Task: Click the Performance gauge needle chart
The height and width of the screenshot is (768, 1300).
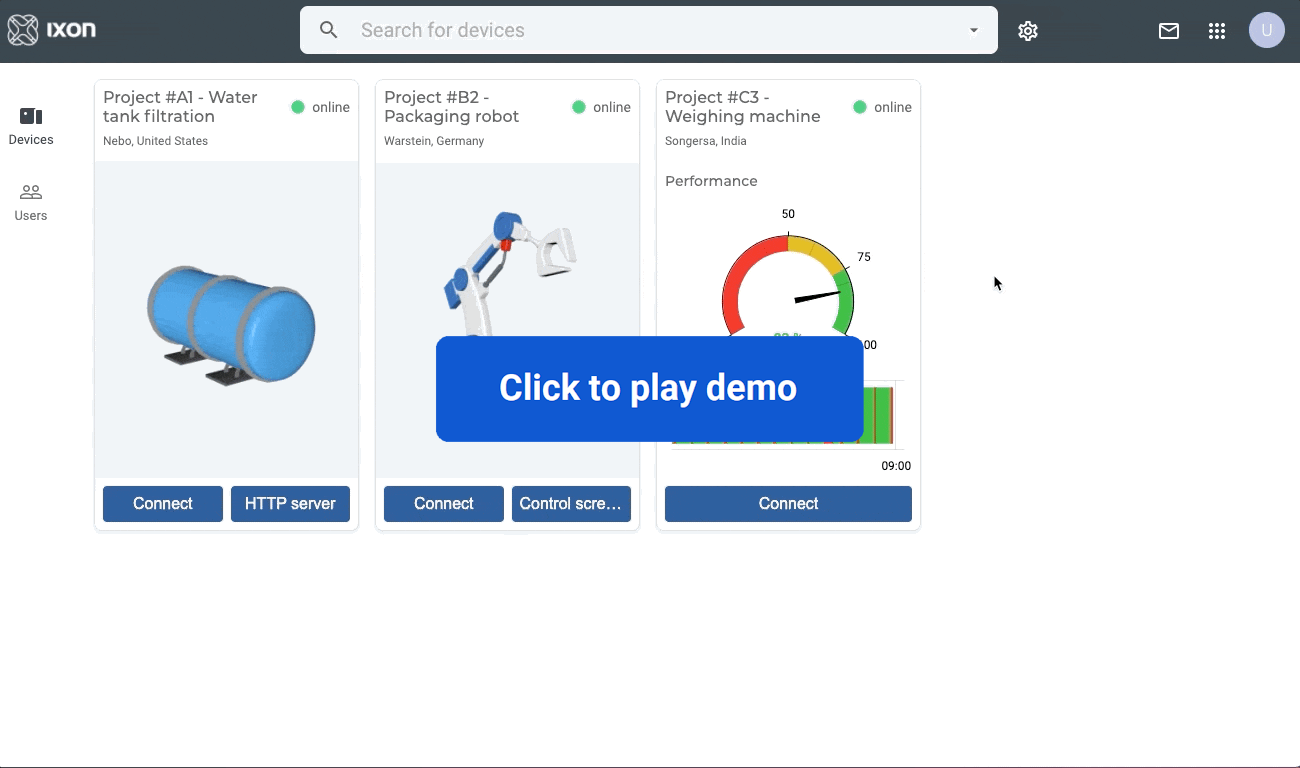Action: [x=788, y=285]
